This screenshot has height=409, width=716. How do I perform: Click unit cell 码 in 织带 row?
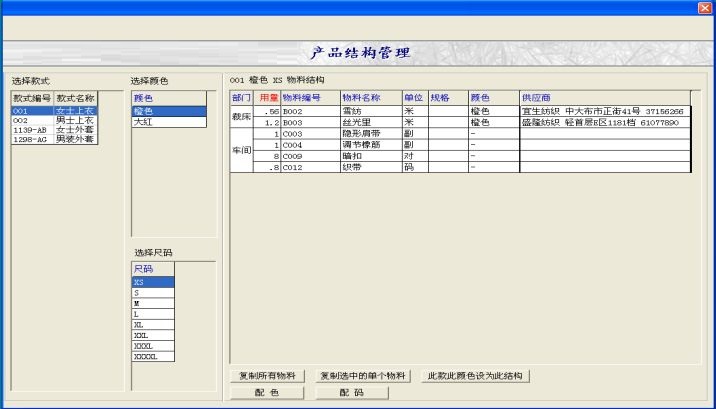pos(415,168)
